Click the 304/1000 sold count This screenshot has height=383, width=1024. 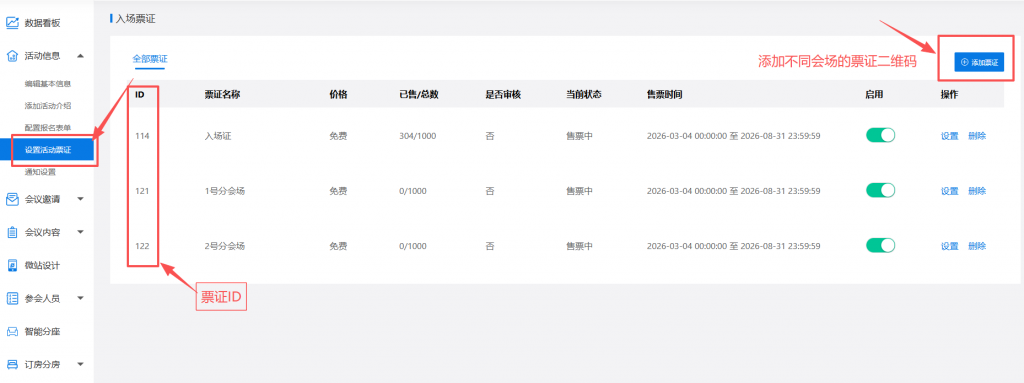coord(417,136)
